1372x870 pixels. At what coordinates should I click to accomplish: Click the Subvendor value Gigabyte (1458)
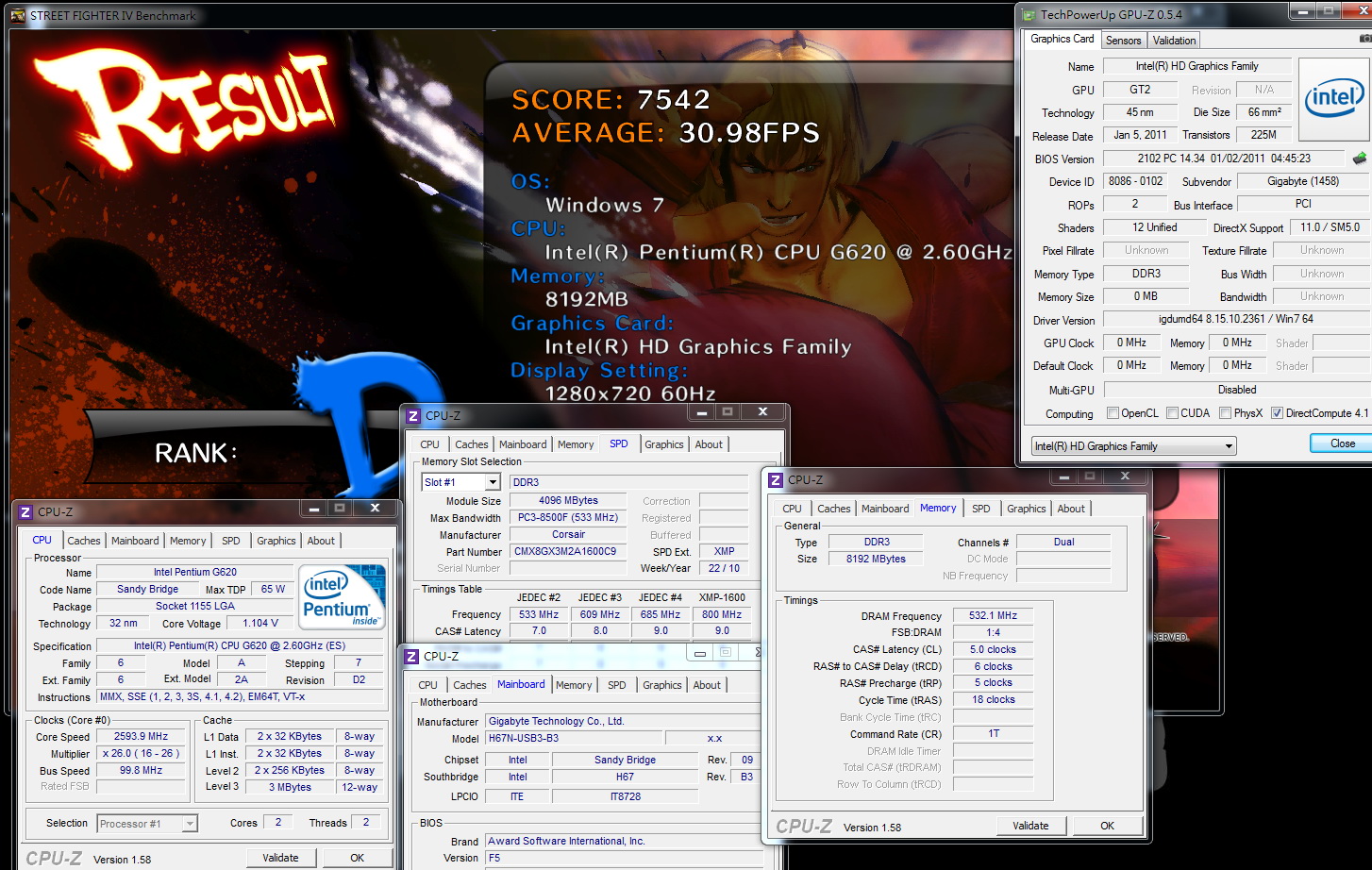[1303, 181]
